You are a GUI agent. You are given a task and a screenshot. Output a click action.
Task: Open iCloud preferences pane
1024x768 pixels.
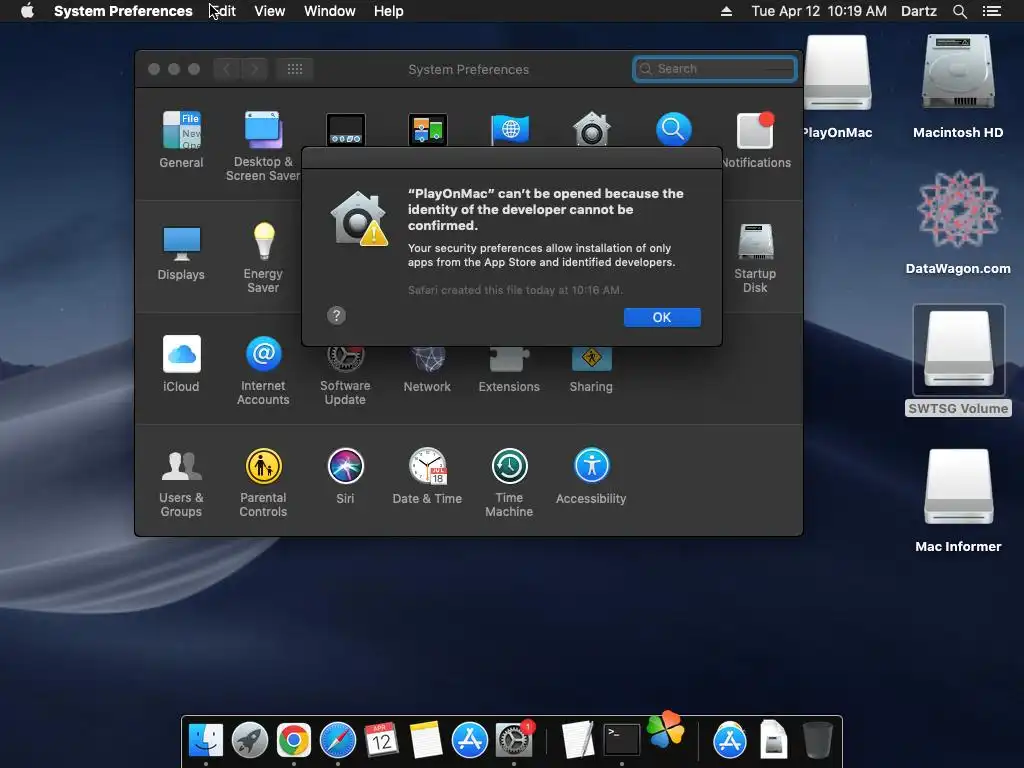click(x=181, y=364)
